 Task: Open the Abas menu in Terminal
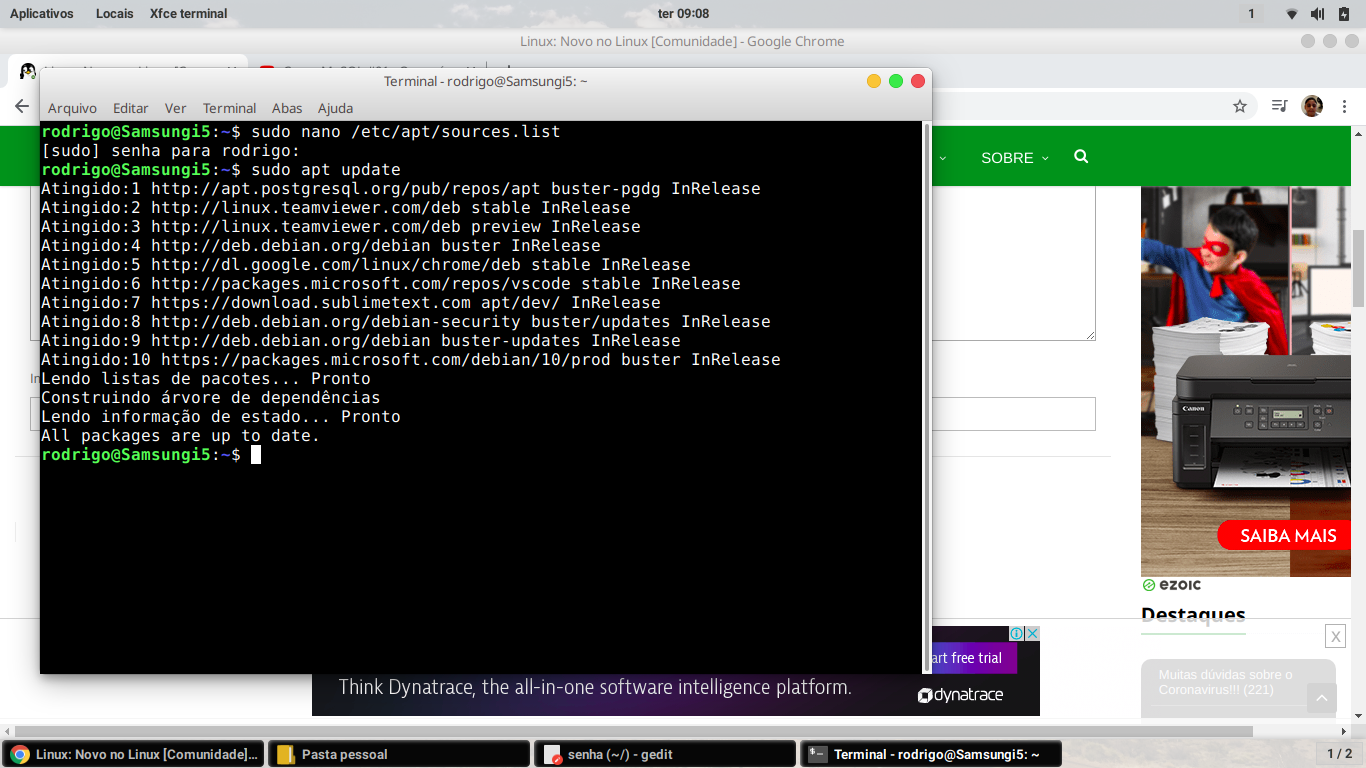(x=287, y=108)
